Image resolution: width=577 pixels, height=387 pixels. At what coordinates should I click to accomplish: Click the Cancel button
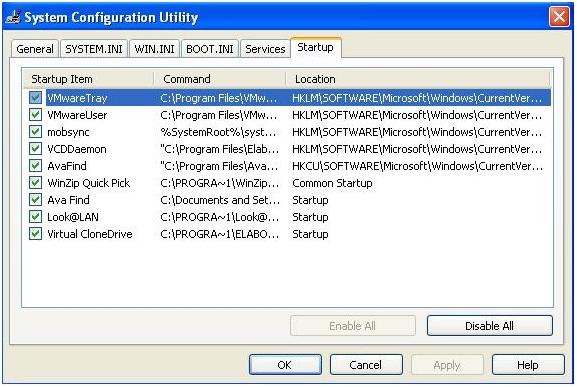pos(366,365)
